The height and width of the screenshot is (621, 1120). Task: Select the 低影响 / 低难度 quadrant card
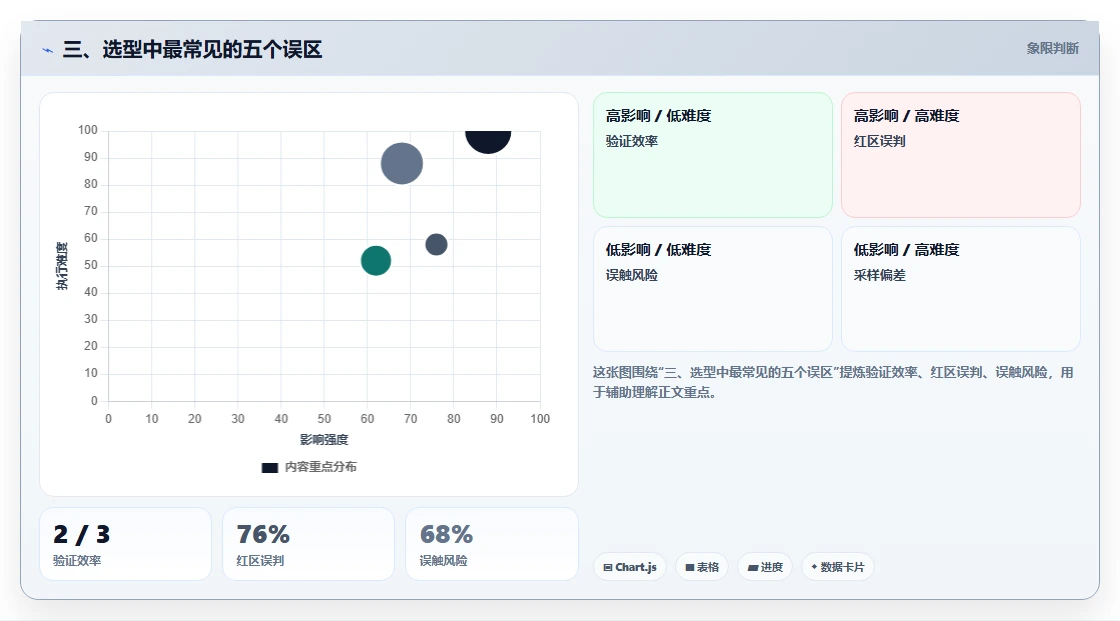point(713,289)
